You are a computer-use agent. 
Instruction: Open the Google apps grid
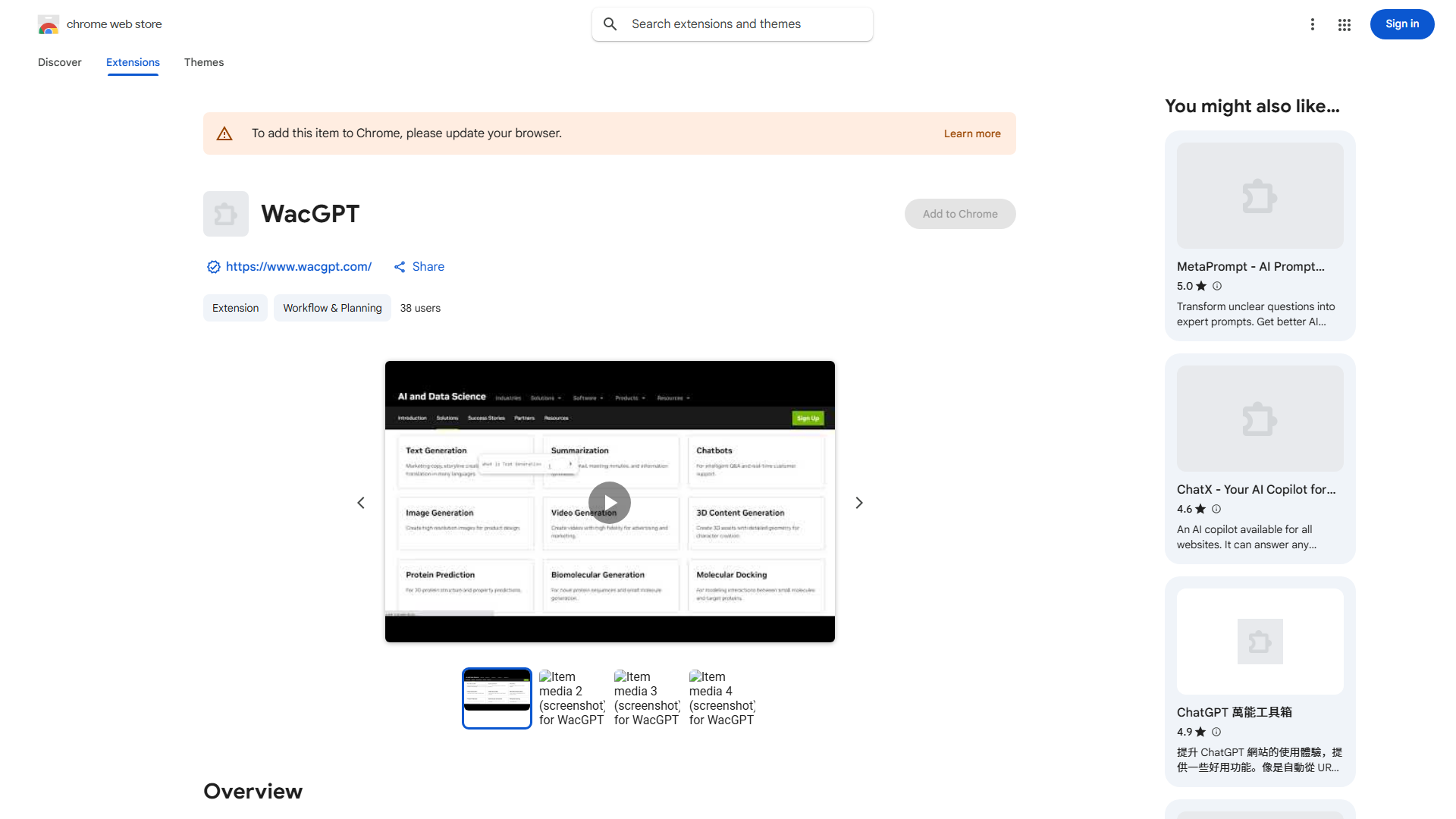[1344, 25]
